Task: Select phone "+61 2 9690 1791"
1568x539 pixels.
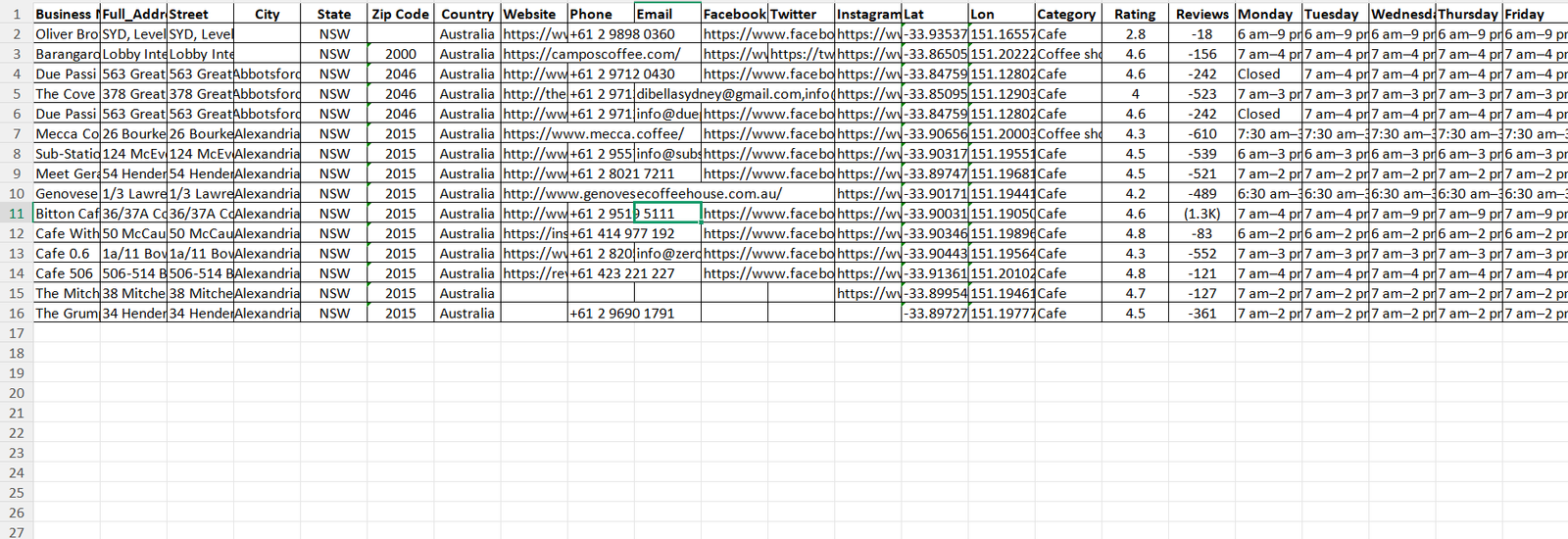Action: [601, 314]
